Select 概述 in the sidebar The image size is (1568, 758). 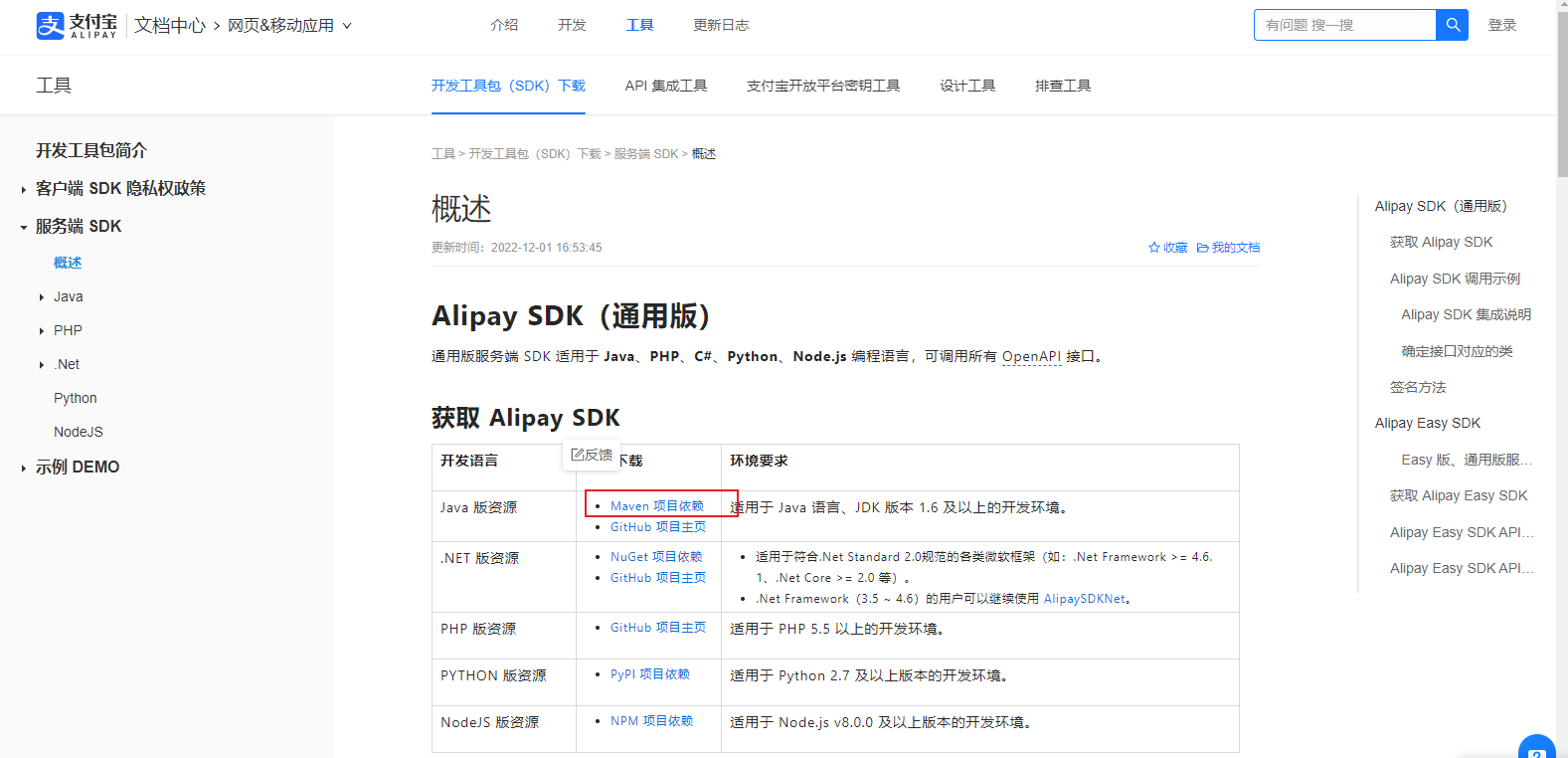(x=68, y=263)
